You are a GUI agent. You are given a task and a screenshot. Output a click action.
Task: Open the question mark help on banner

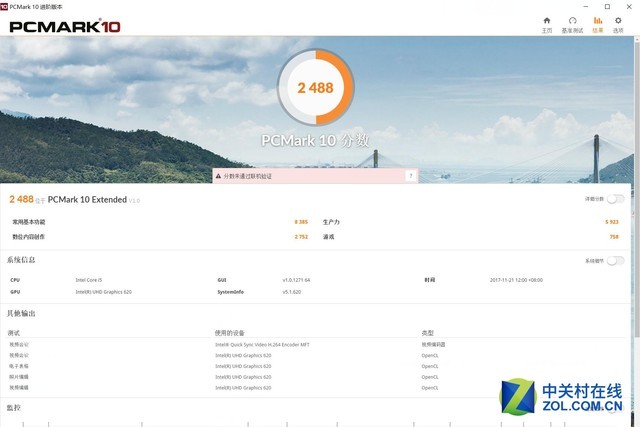click(x=411, y=176)
